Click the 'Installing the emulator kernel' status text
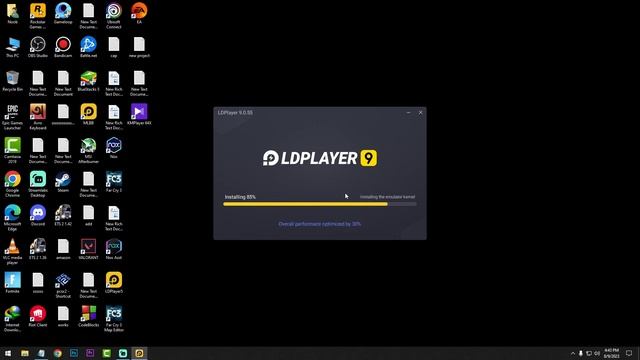Screen dimensions: 640x360 tap(387, 197)
